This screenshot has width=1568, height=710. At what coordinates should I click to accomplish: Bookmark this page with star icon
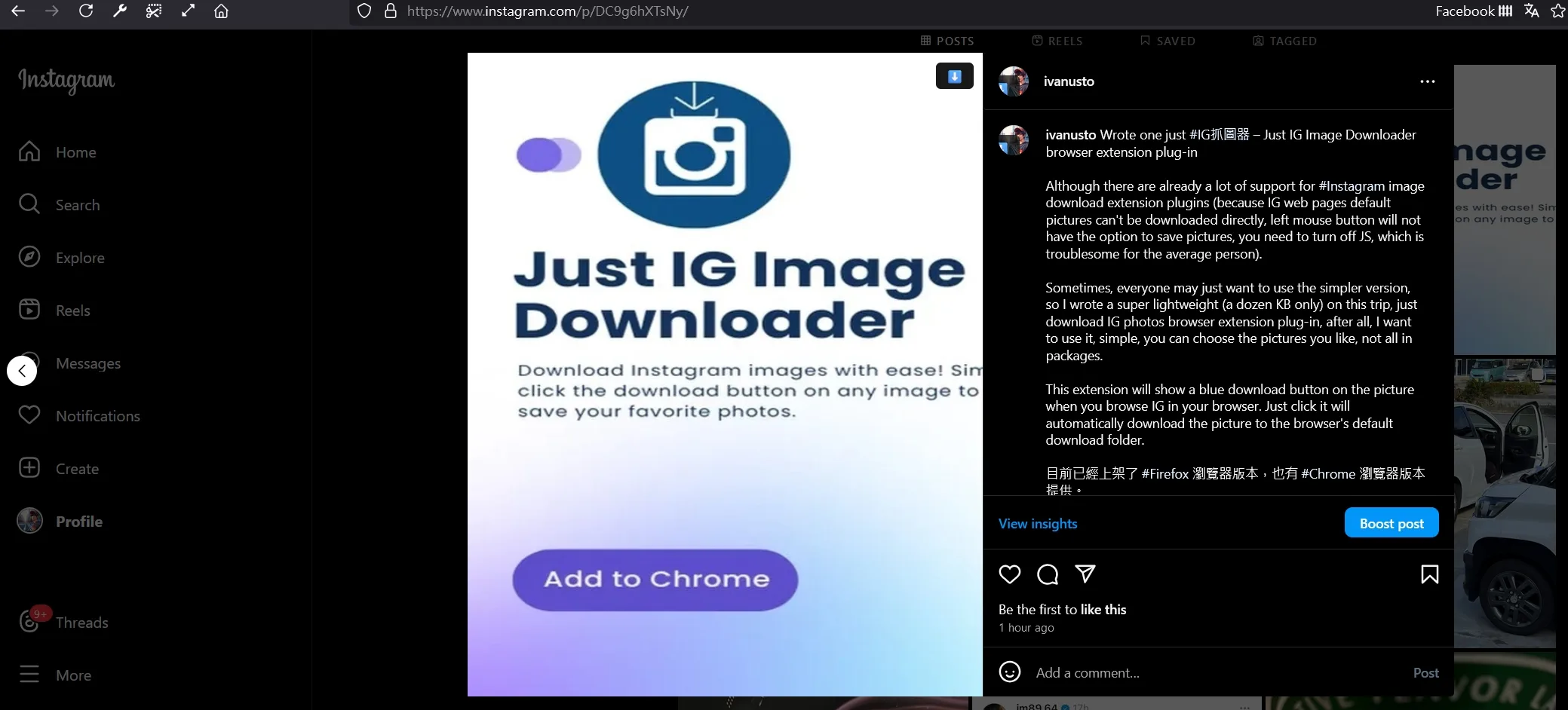[x=1557, y=11]
